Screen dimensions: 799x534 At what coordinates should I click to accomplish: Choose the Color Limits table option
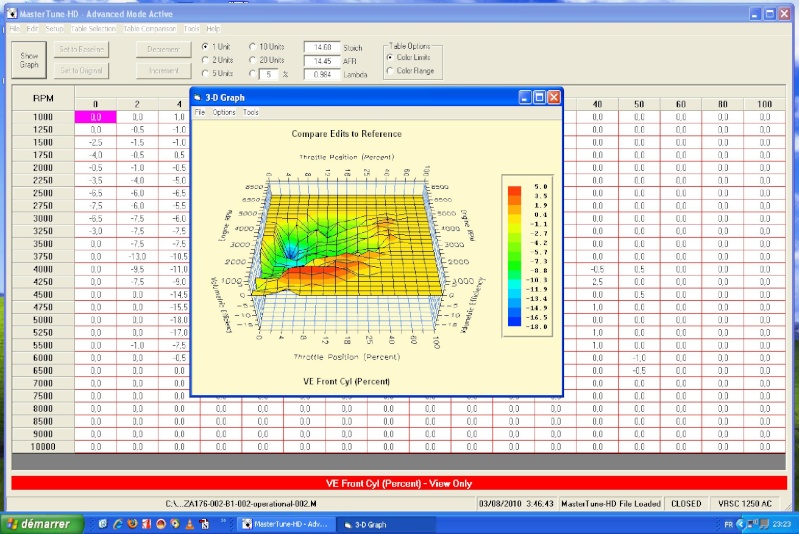click(390, 58)
